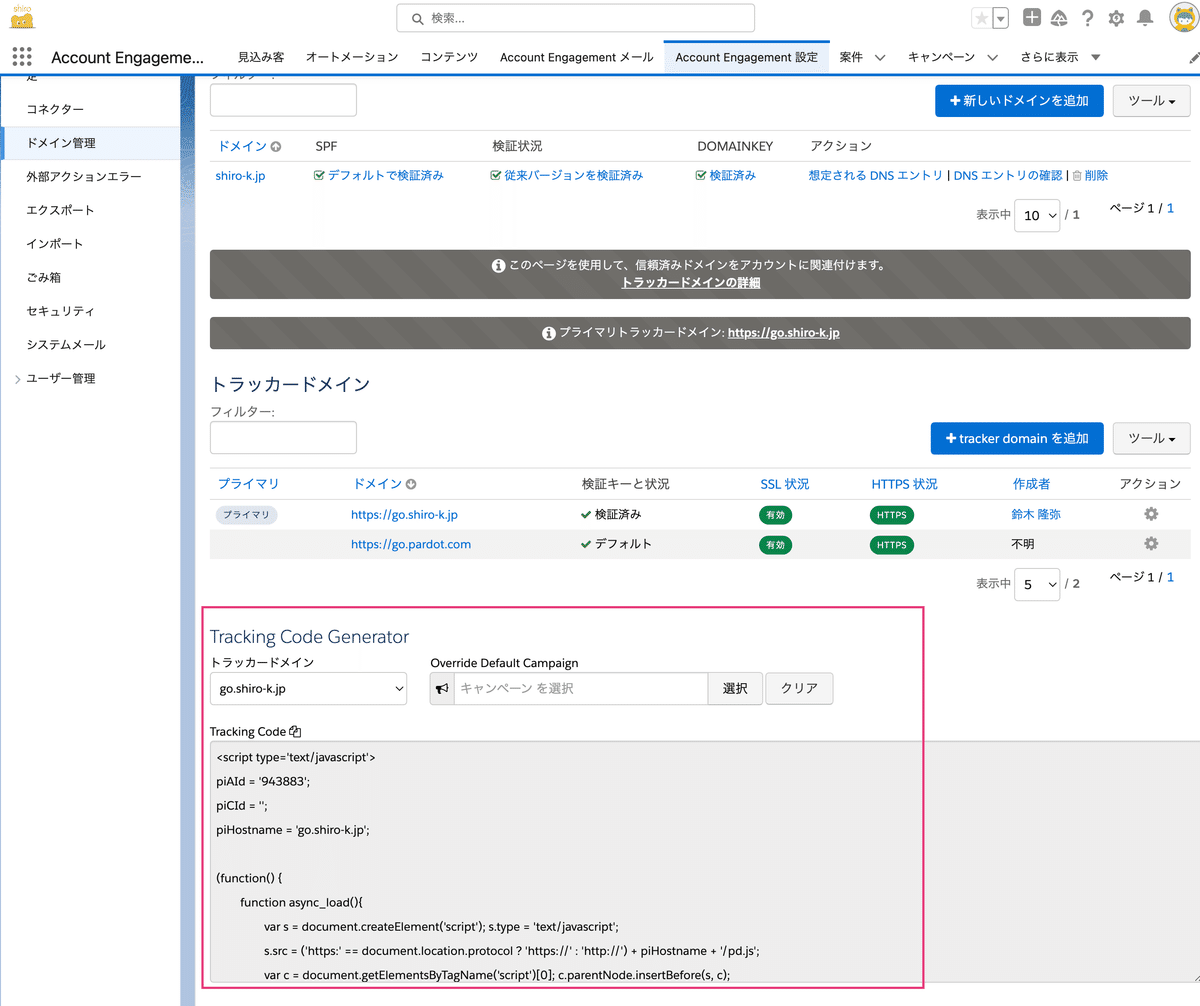Click the pencil edit navigation icon
The height and width of the screenshot is (1006, 1200).
[x=1193, y=57]
